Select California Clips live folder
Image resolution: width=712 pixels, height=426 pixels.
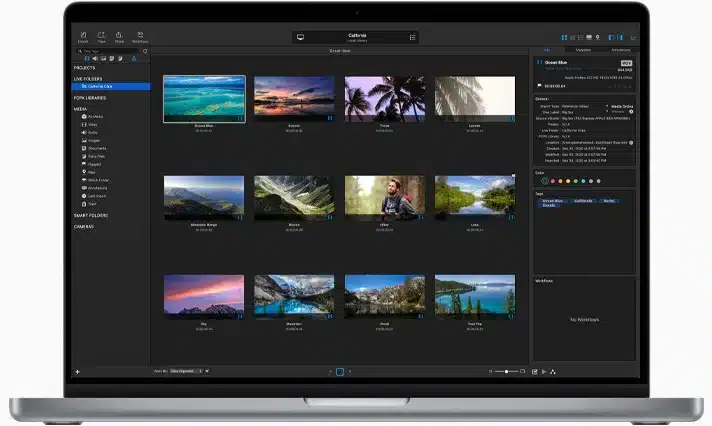(111, 86)
